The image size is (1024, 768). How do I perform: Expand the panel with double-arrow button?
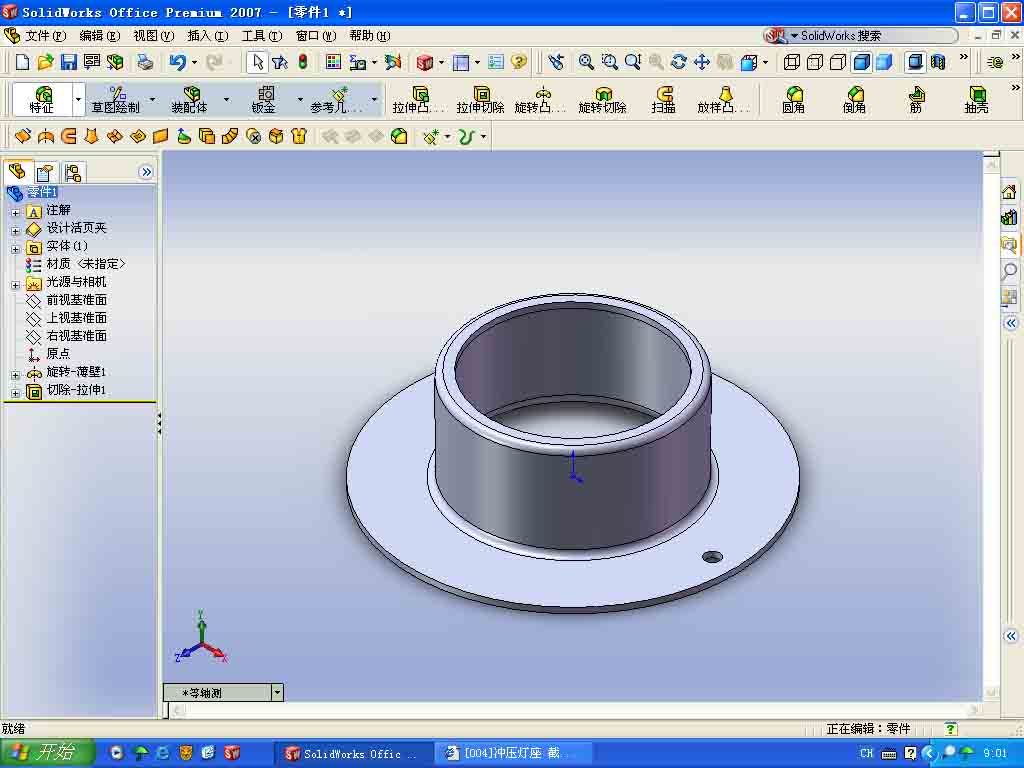[146, 172]
